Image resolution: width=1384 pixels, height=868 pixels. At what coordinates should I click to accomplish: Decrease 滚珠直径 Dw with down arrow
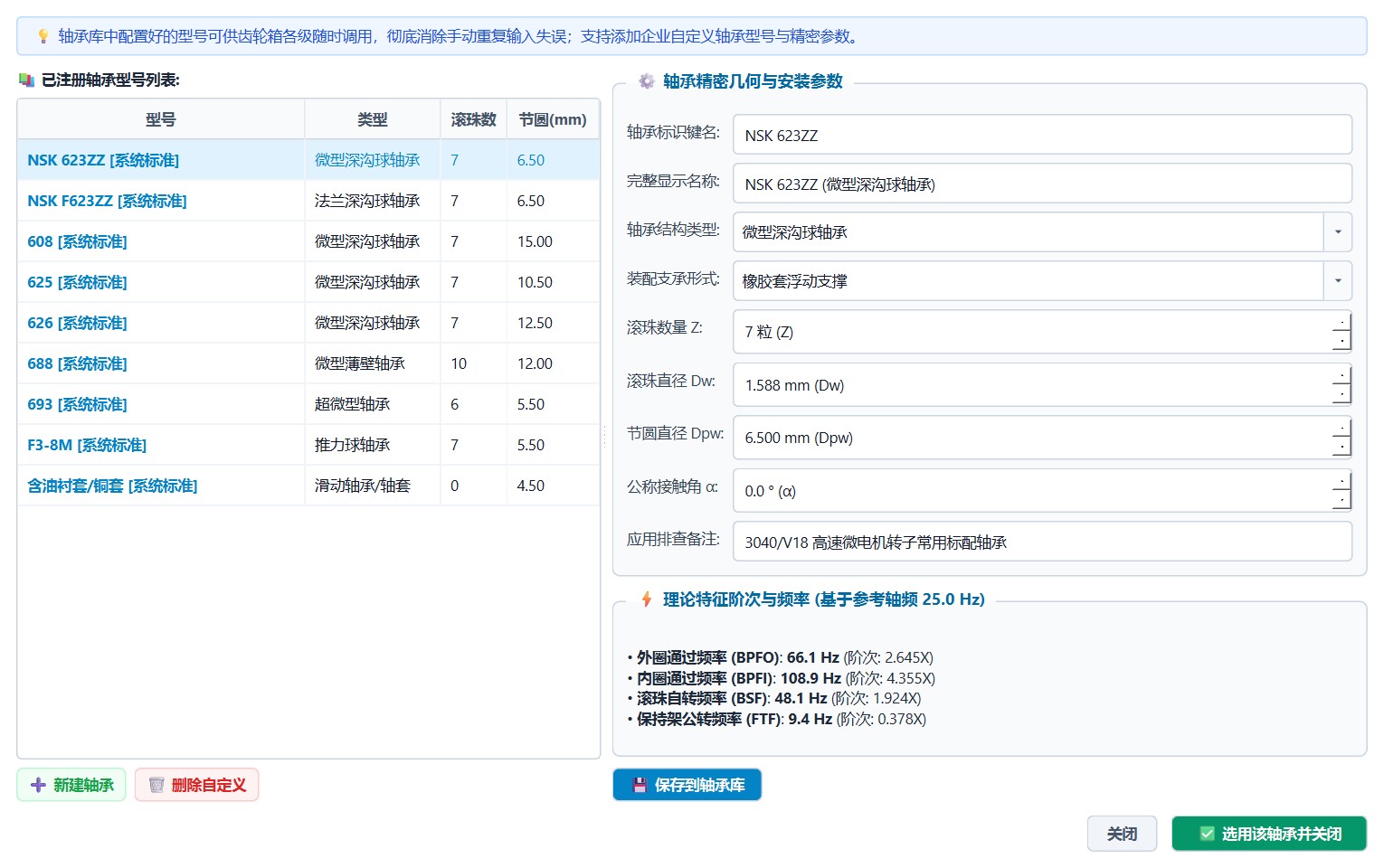point(1341,394)
